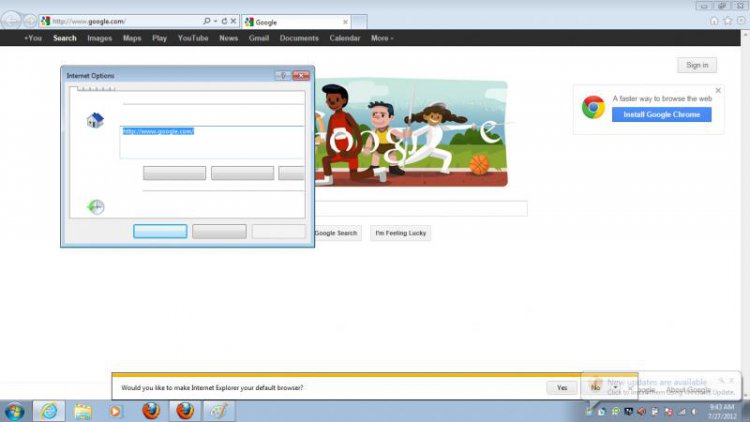Open Documents from the Google bar
This screenshot has height=422, width=750.
299,38
